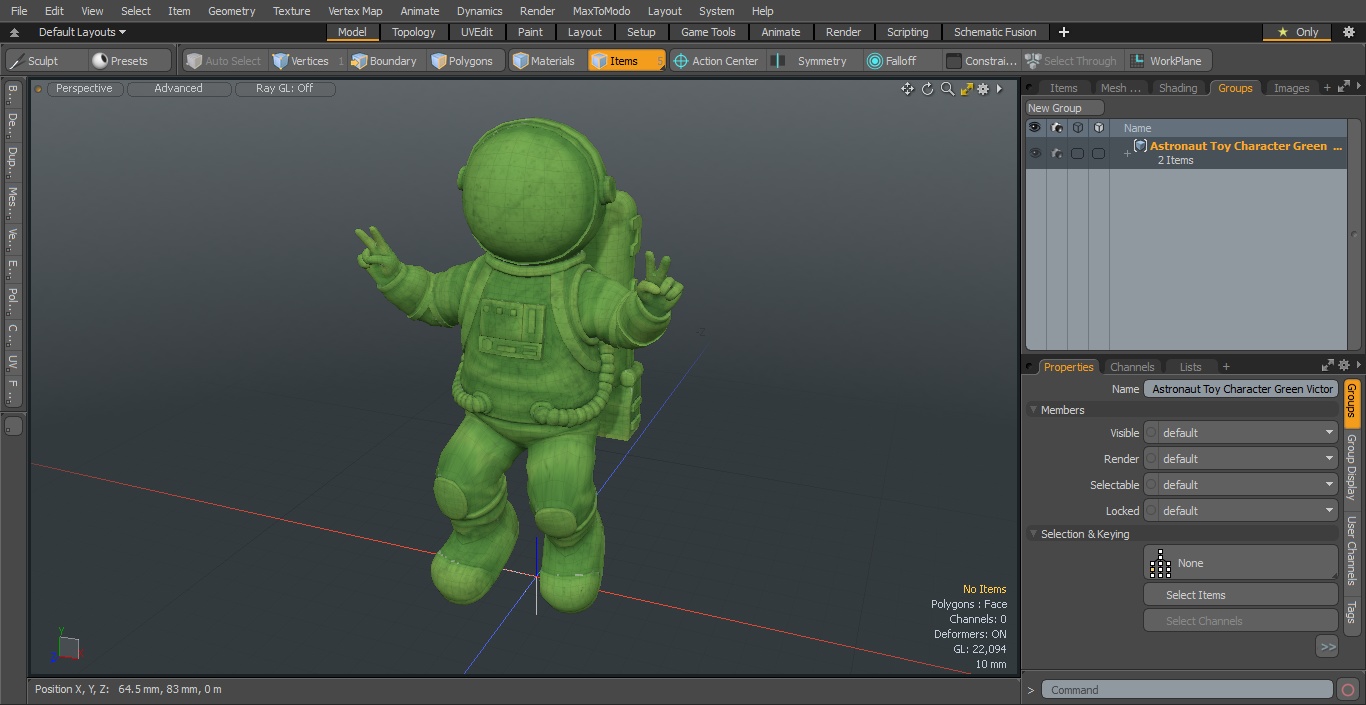Screen dimensions: 1366x705
Task: Toggle the Only star filter button
Action: [x=1297, y=32]
